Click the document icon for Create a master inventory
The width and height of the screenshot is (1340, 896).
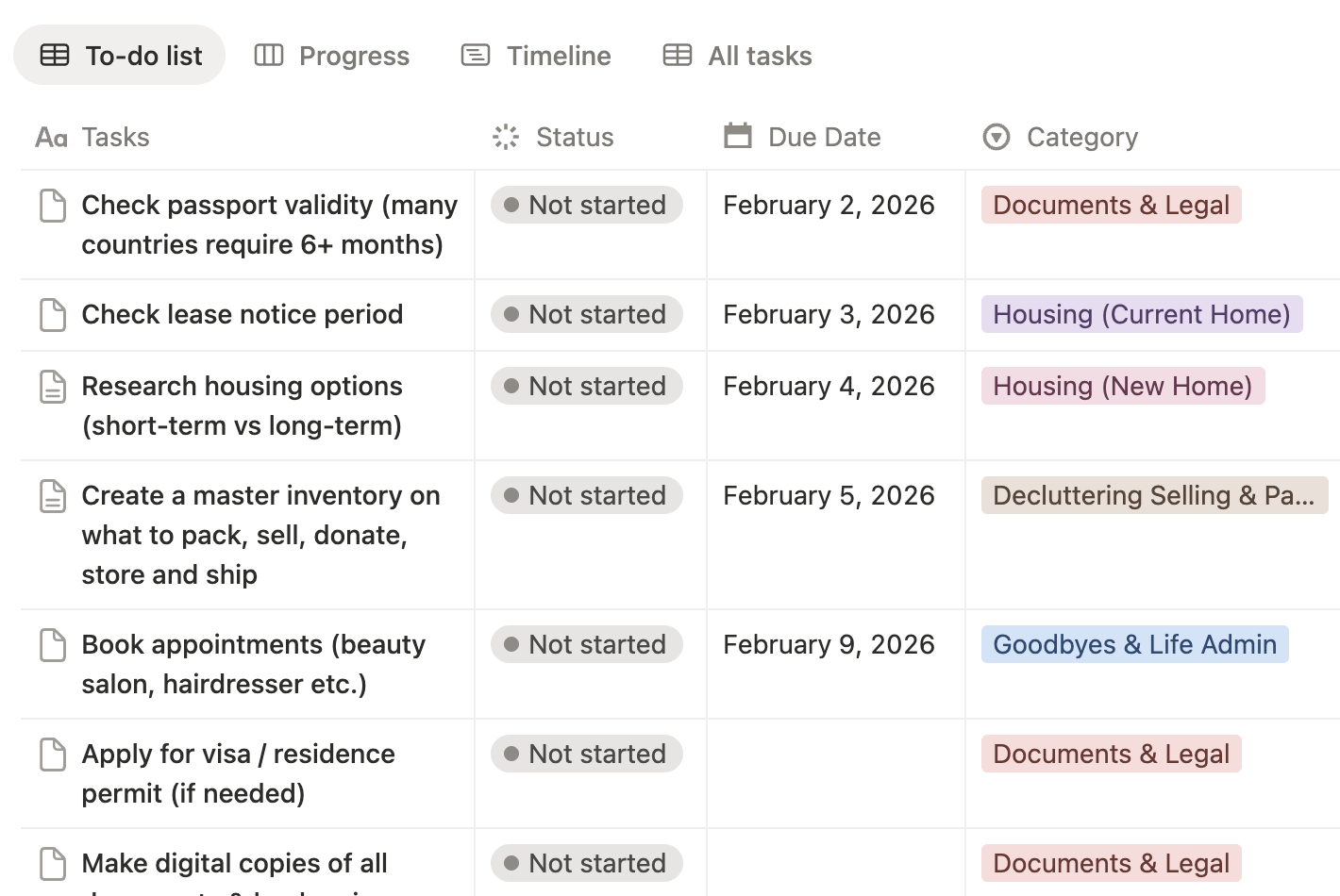point(53,496)
